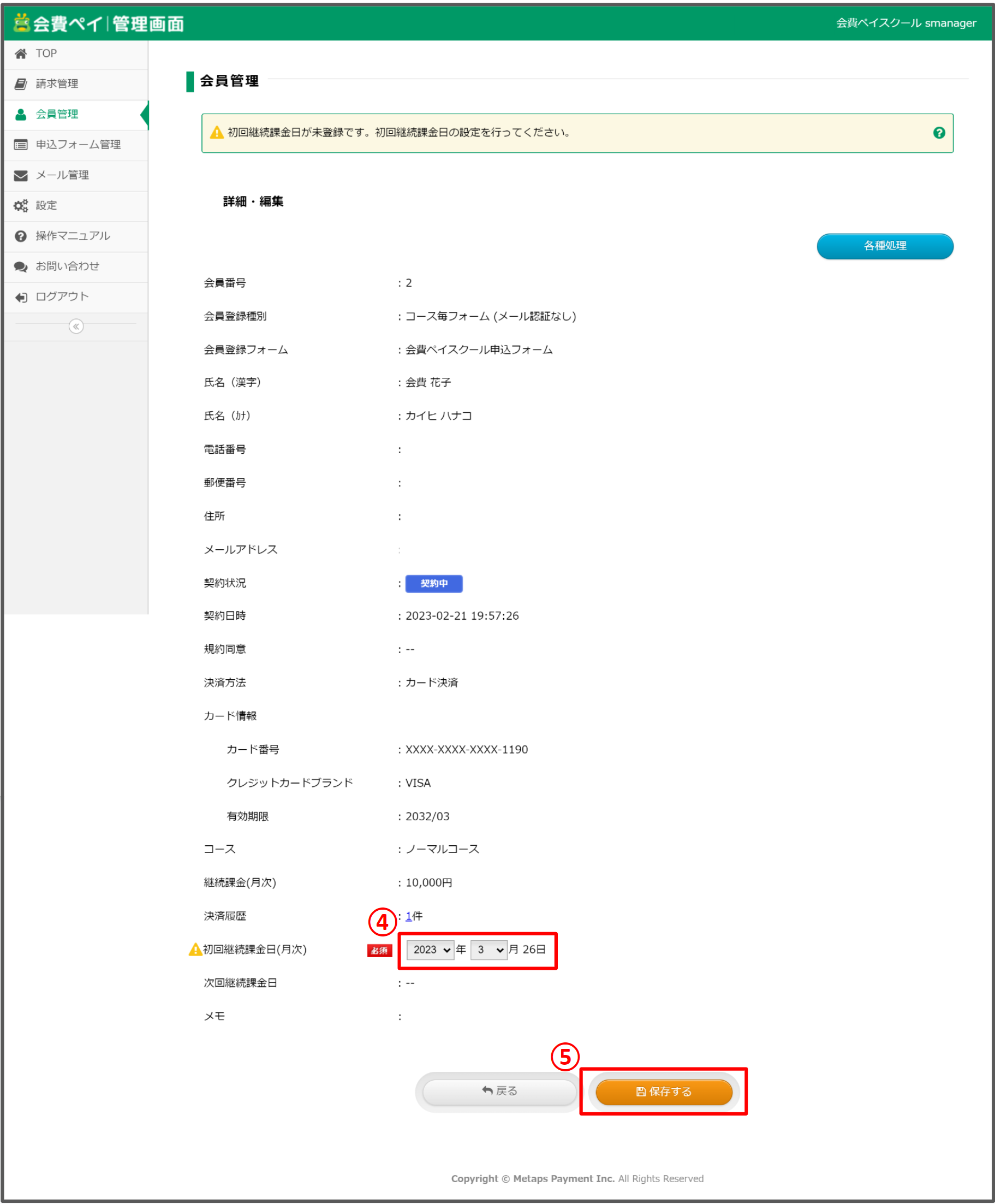Click the green help icon in warning banner

click(939, 133)
